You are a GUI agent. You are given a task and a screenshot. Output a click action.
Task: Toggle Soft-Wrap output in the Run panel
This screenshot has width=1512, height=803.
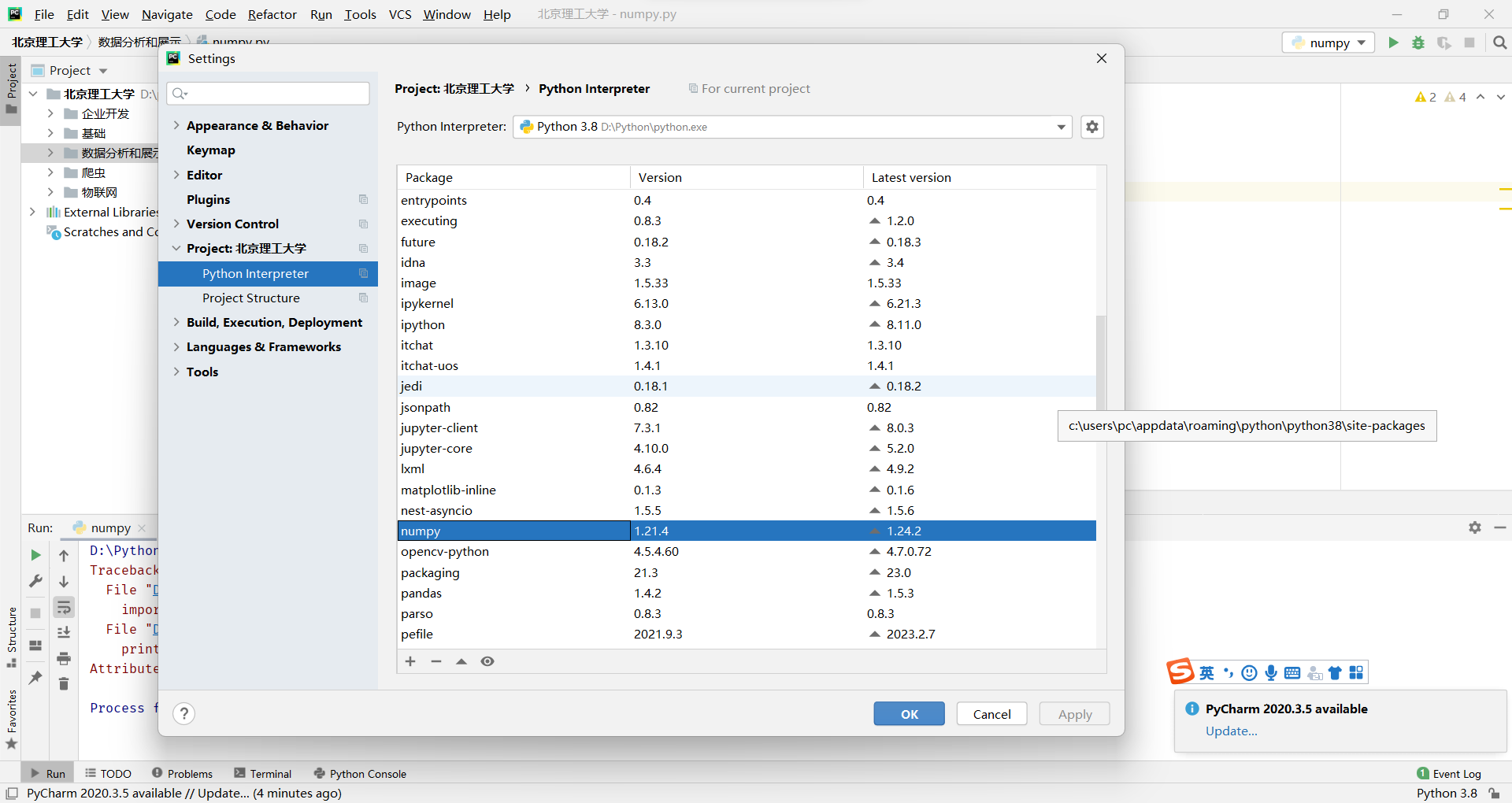[64, 607]
